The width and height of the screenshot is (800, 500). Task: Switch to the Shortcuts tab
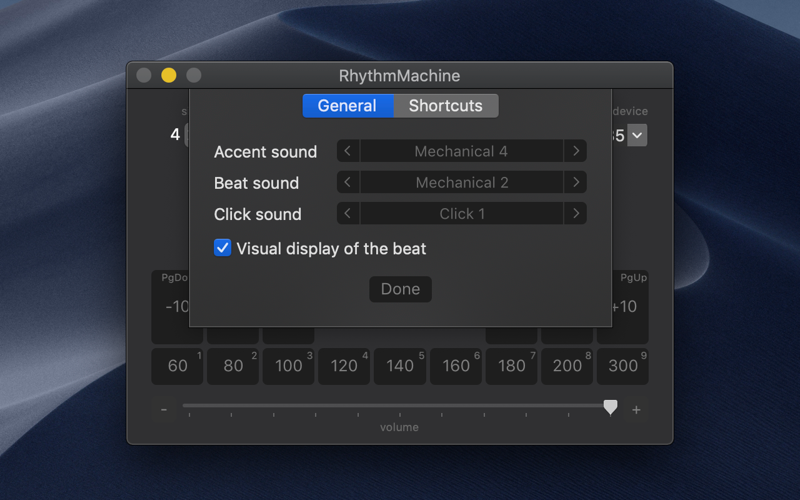445,106
